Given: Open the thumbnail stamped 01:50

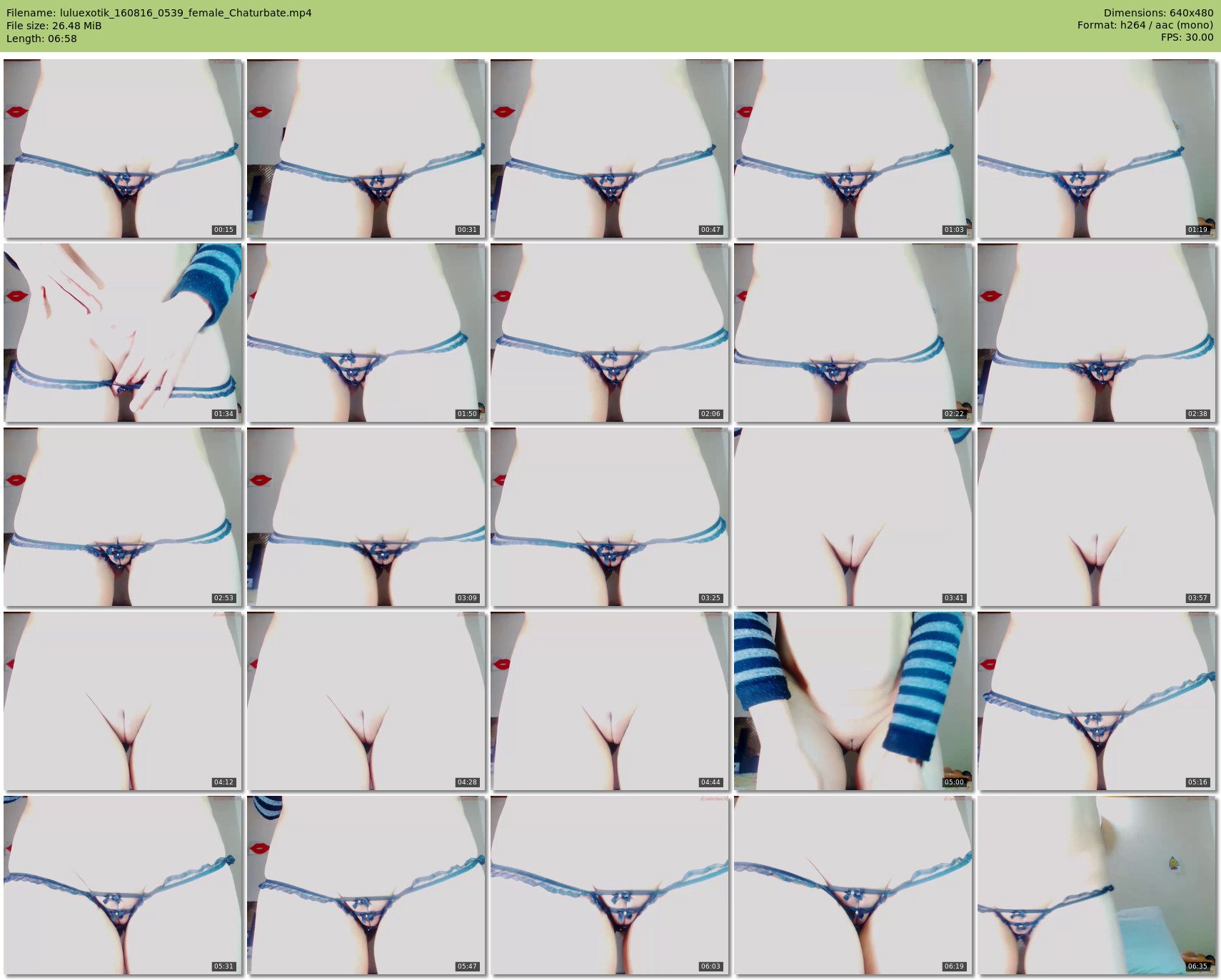Looking at the screenshot, I should 366,333.
